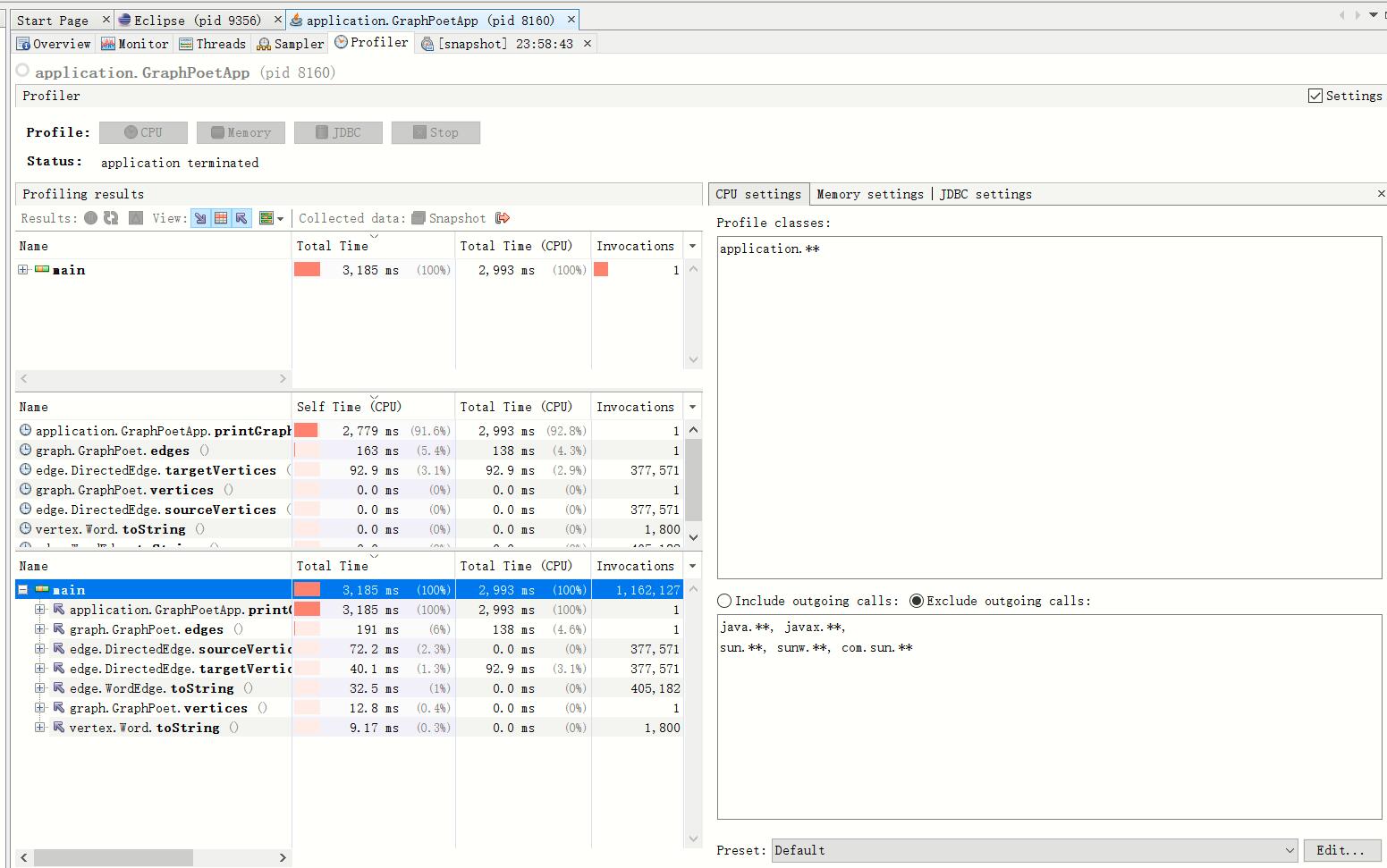Toggle the Reverse Calls view icon
1387x868 pixels.
tap(241, 218)
